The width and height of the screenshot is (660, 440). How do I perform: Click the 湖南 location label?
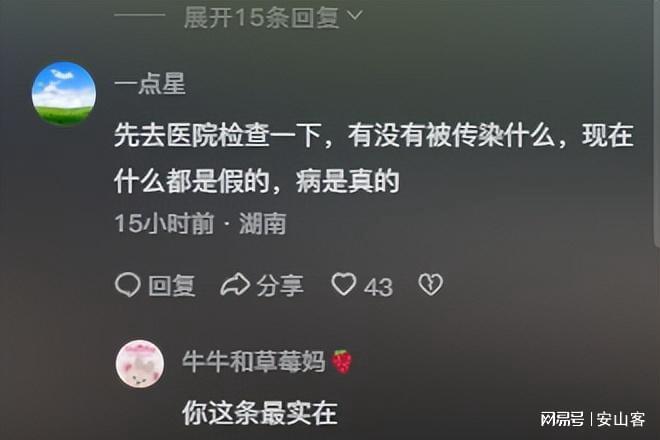(263, 224)
